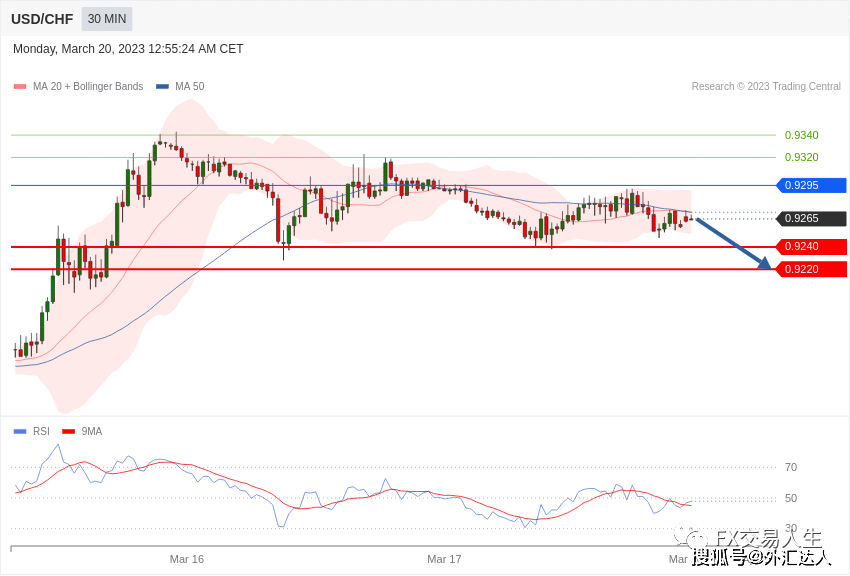
Task: Click the Research © 2023 Trading Central credit
Action: (x=766, y=87)
